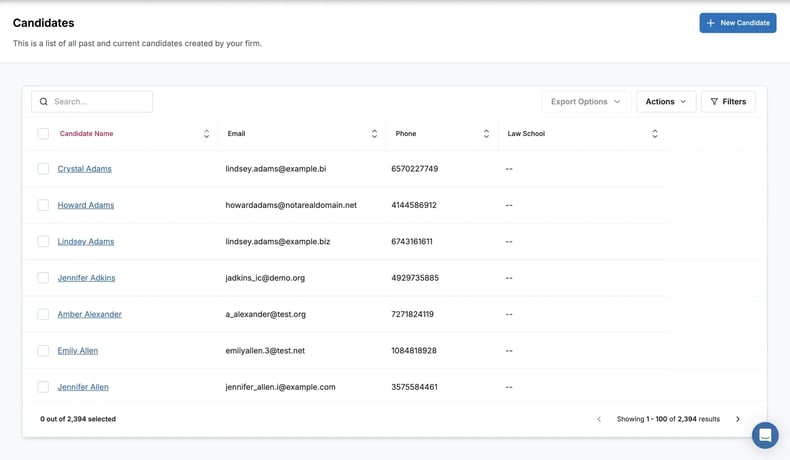Click email jadkins_ic@demo.org
The image size is (790, 460).
pos(265,278)
